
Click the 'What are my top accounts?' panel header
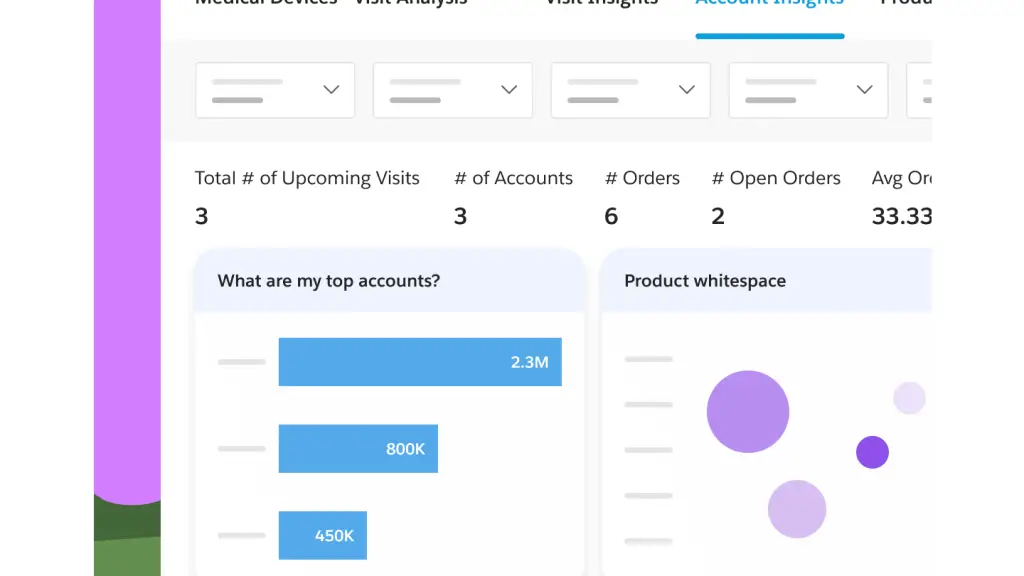pyautogui.click(x=329, y=281)
